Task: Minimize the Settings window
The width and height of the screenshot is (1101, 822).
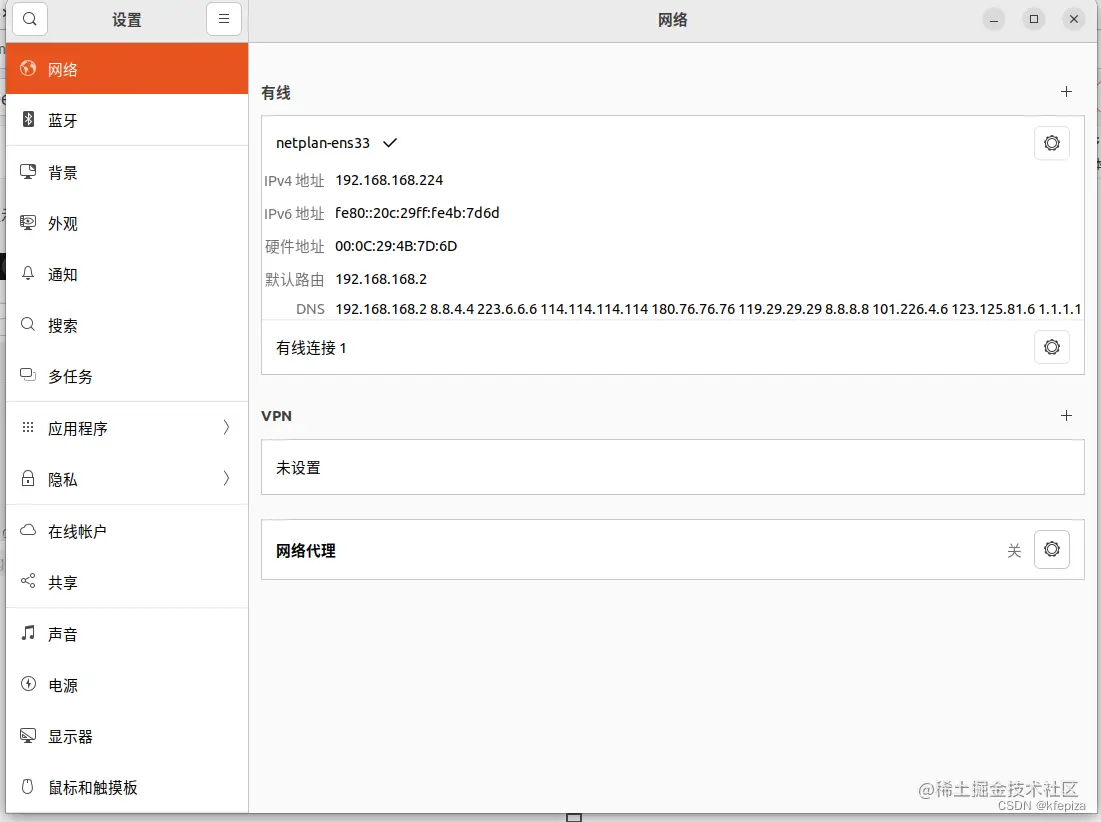Action: pyautogui.click(x=994, y=20)
